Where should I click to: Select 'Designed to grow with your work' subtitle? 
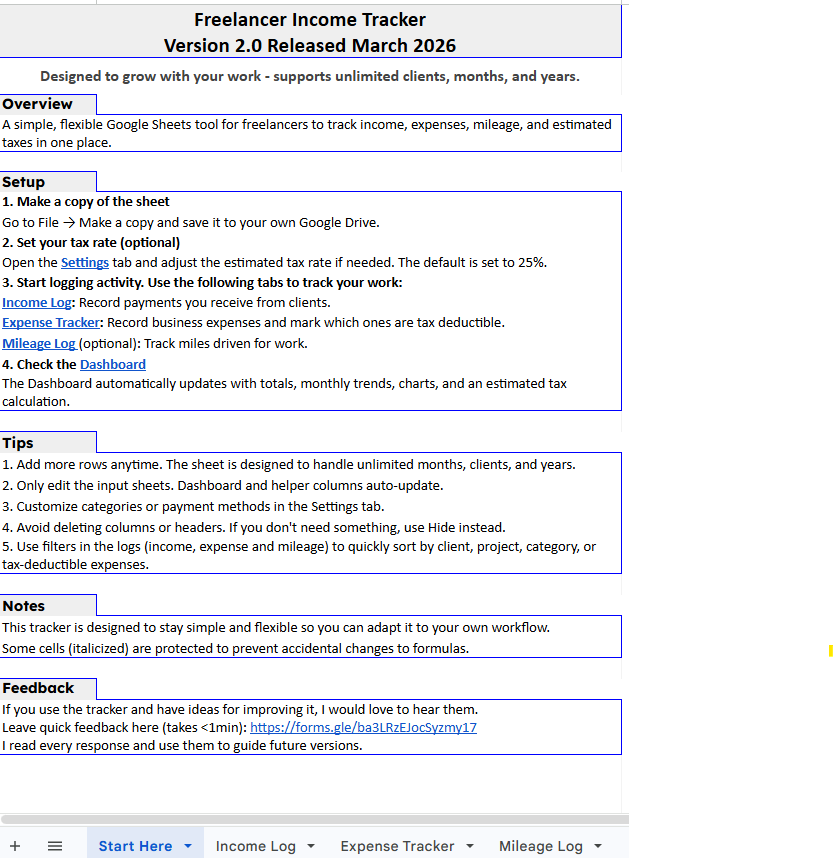pos(310,77)
